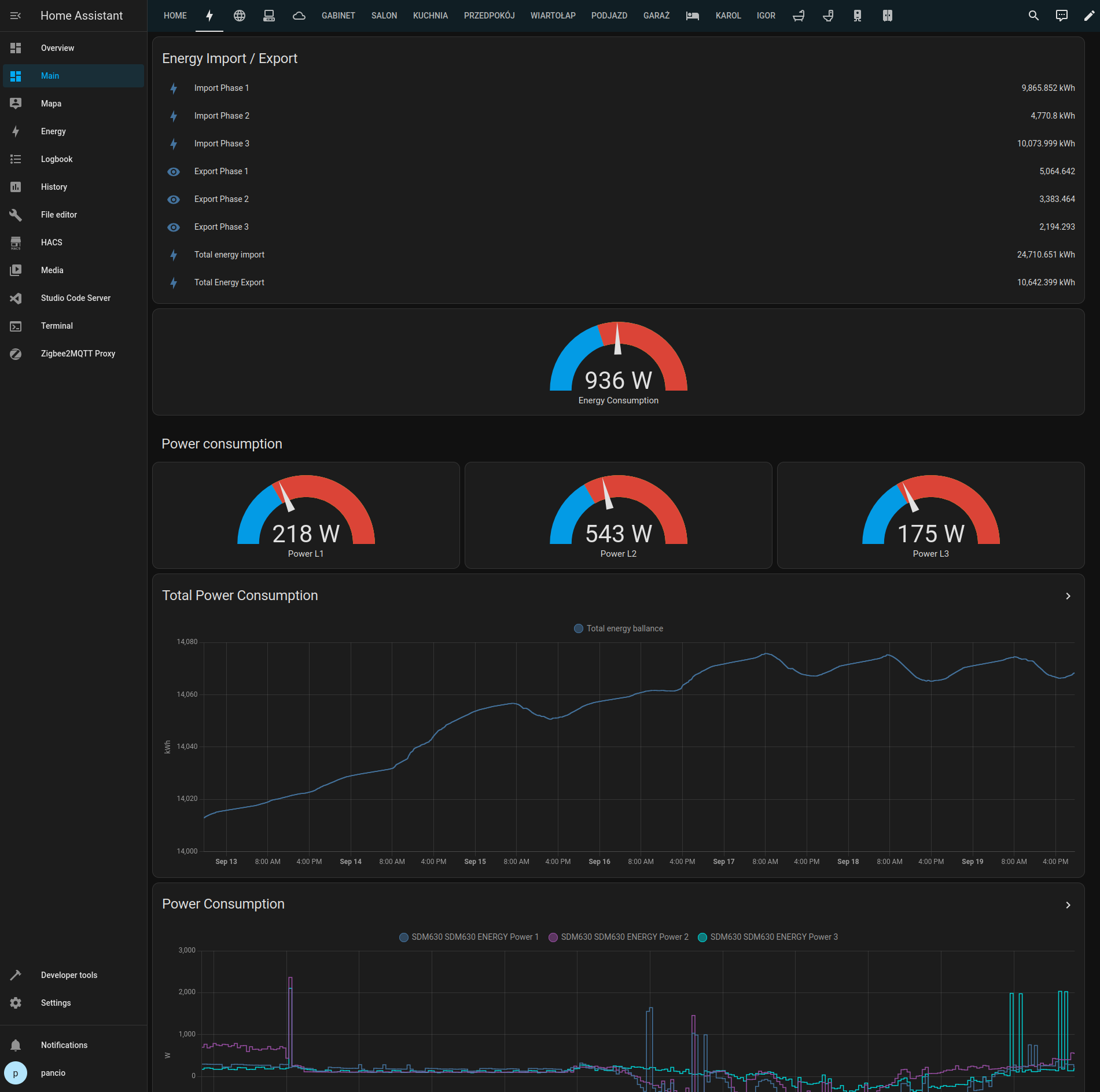Open the Energy panel from the sidebar
Viewport: 1100px width, 1092px height.
coord(53,131)
